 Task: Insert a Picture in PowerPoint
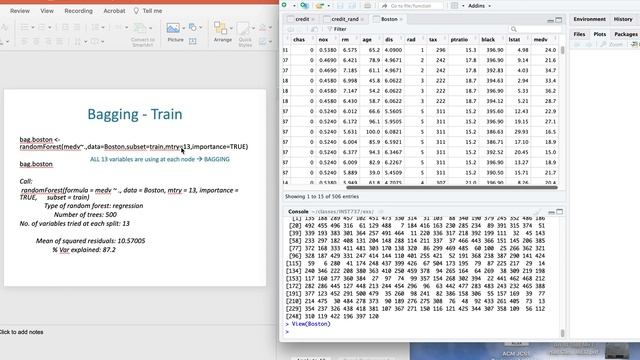point(173,28)
